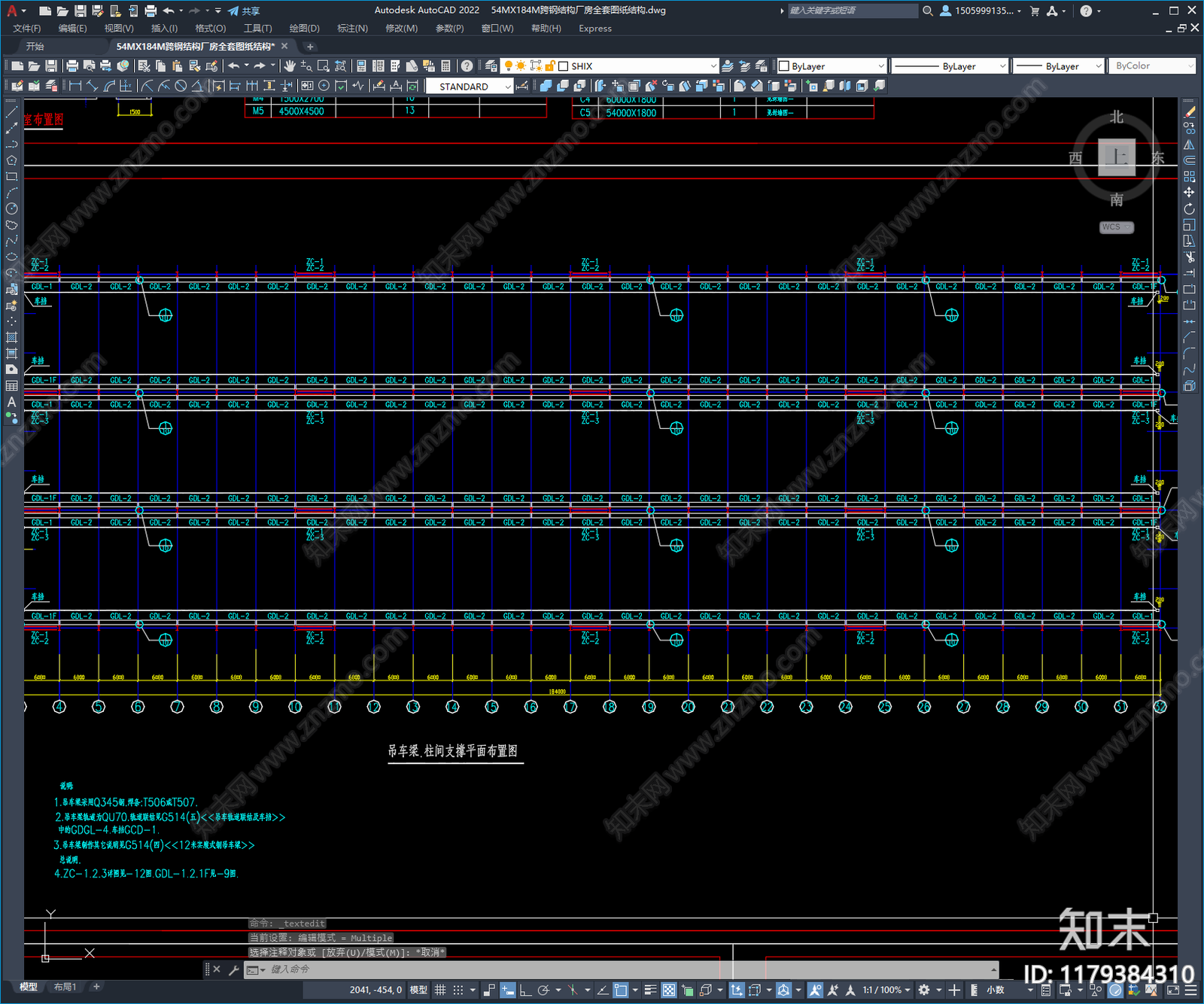Add a new layout with plus button

pos(96,987)
